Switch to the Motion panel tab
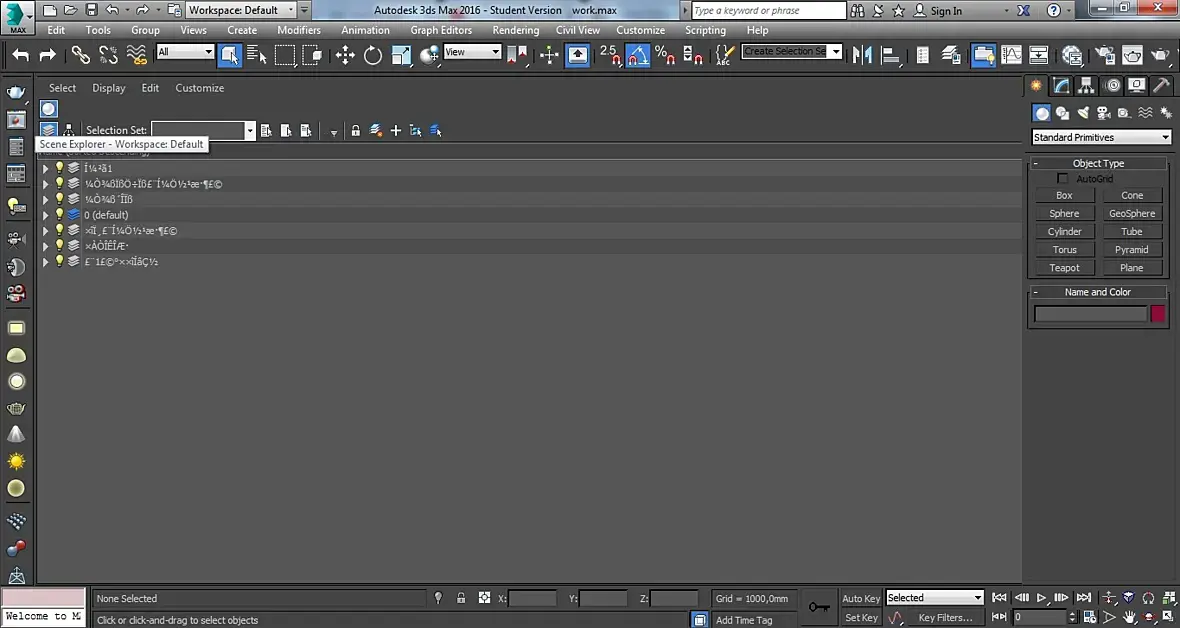The height and width of the screenshot is (628, 1180). (1112, 86)
